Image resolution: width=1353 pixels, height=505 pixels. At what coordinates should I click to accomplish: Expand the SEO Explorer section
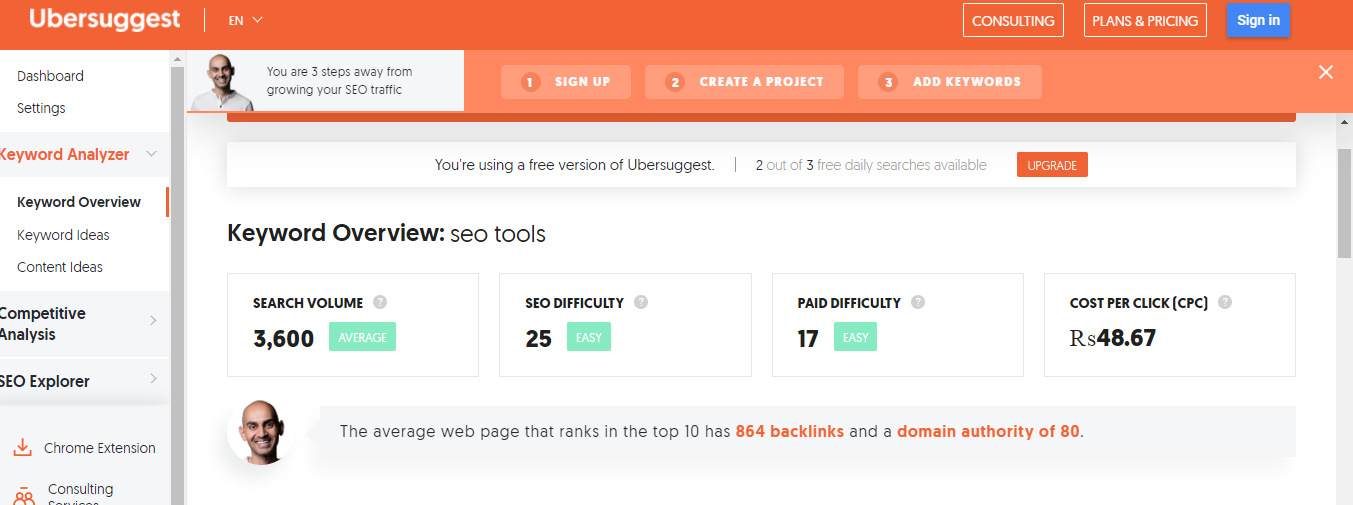coord(153,378)
